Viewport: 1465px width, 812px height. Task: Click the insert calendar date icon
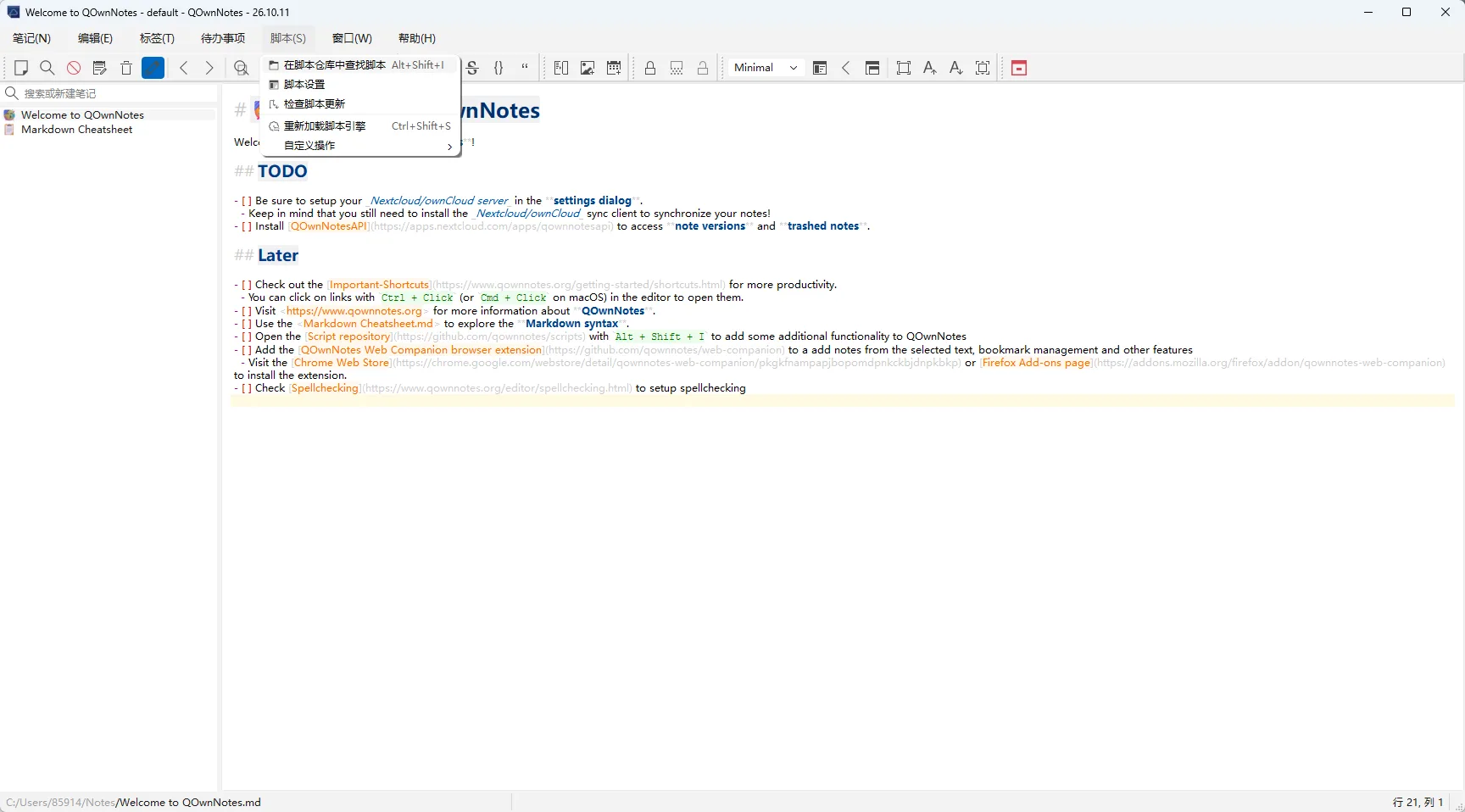coord(614,68)
